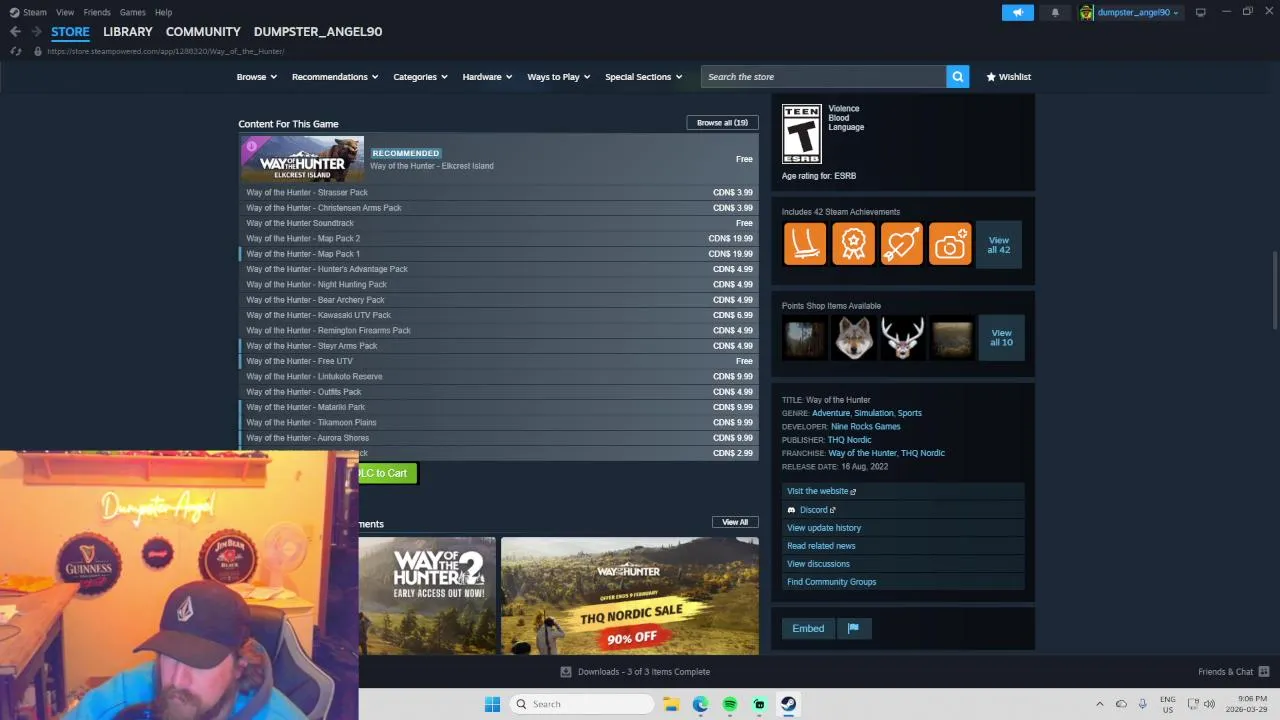Click the Wishlist star link

(x=1008, y=76)
